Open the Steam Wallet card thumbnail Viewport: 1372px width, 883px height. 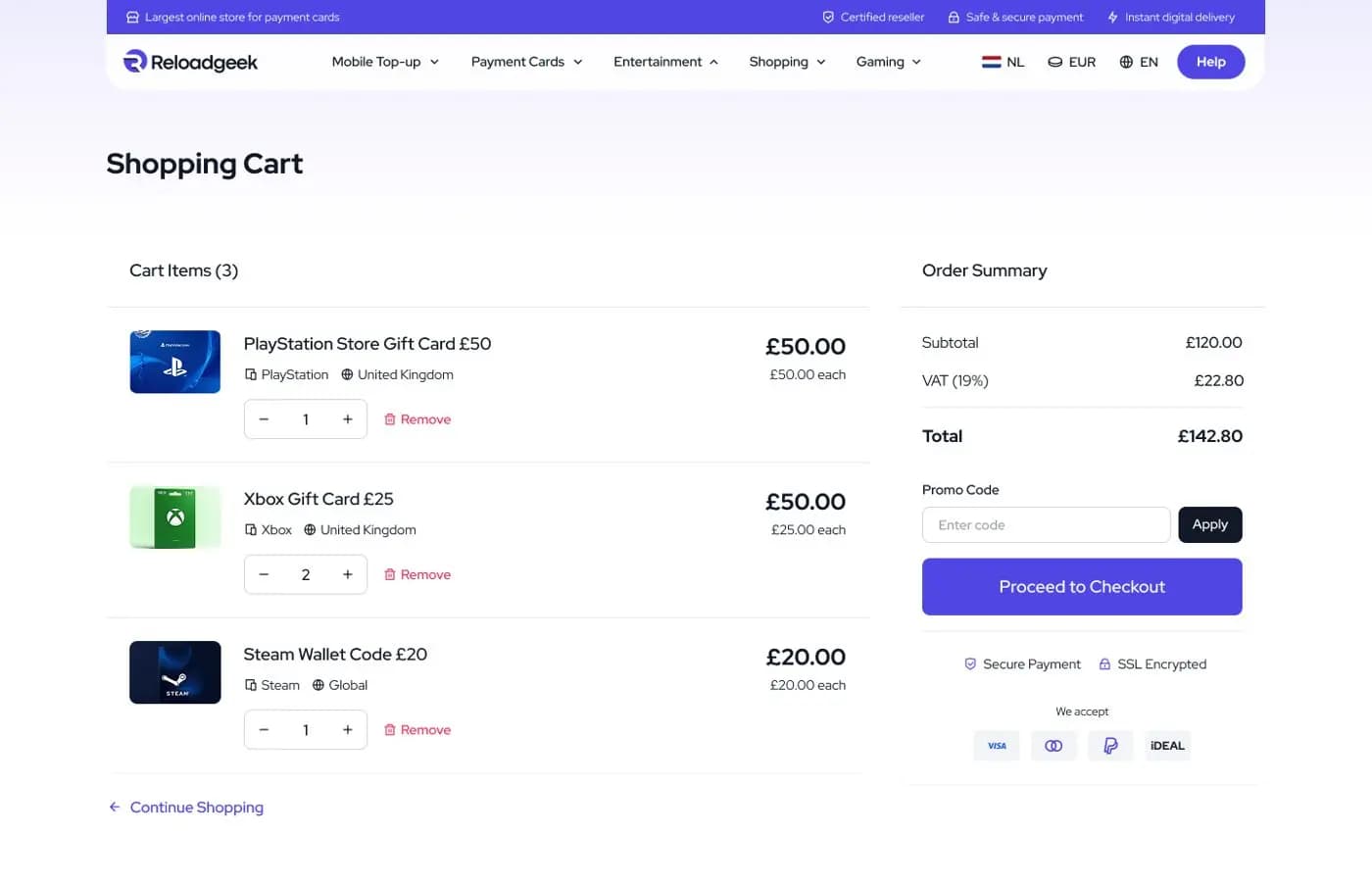175,672
